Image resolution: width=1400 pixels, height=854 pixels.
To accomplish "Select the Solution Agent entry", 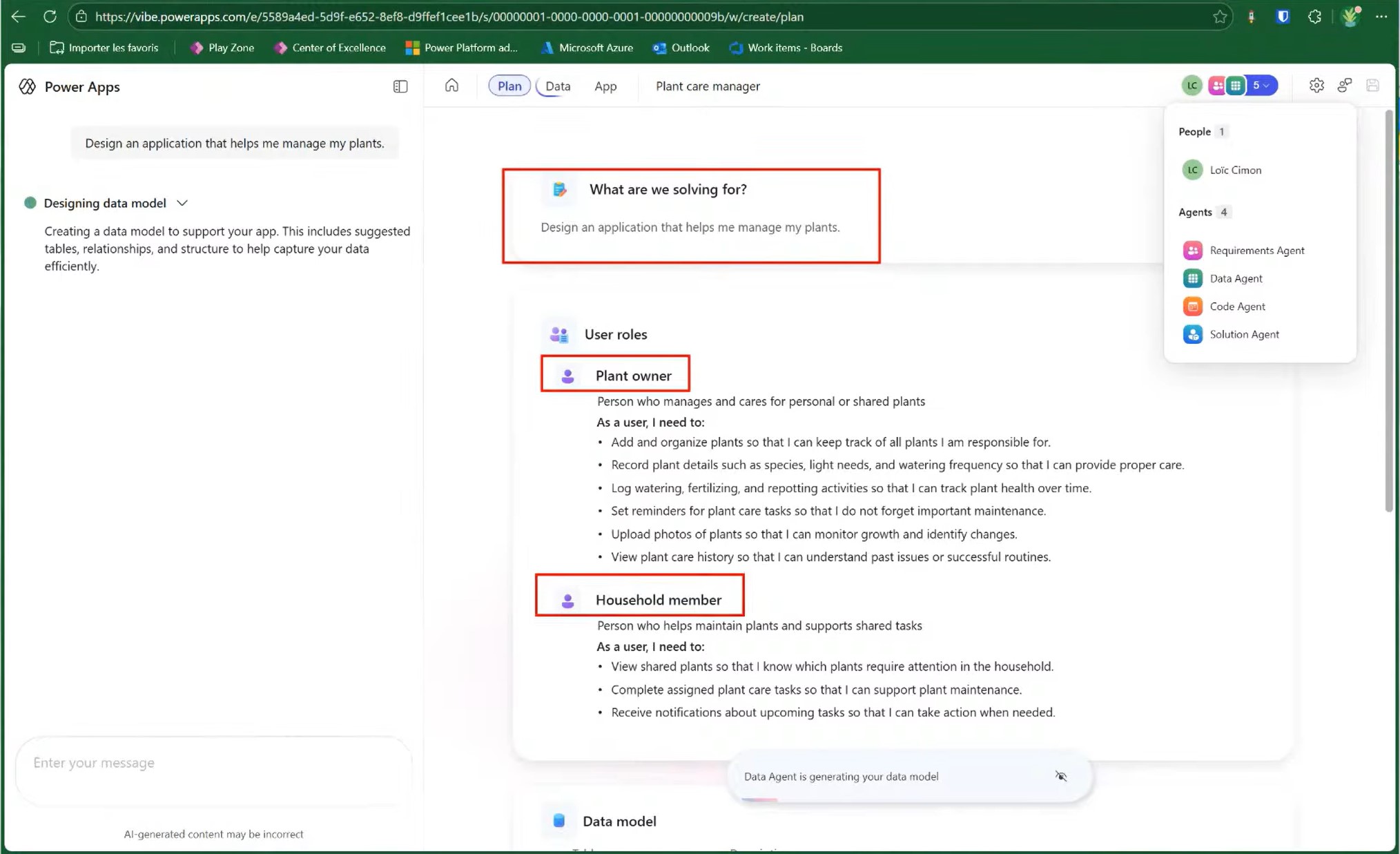I will (x=1244, y=334).
